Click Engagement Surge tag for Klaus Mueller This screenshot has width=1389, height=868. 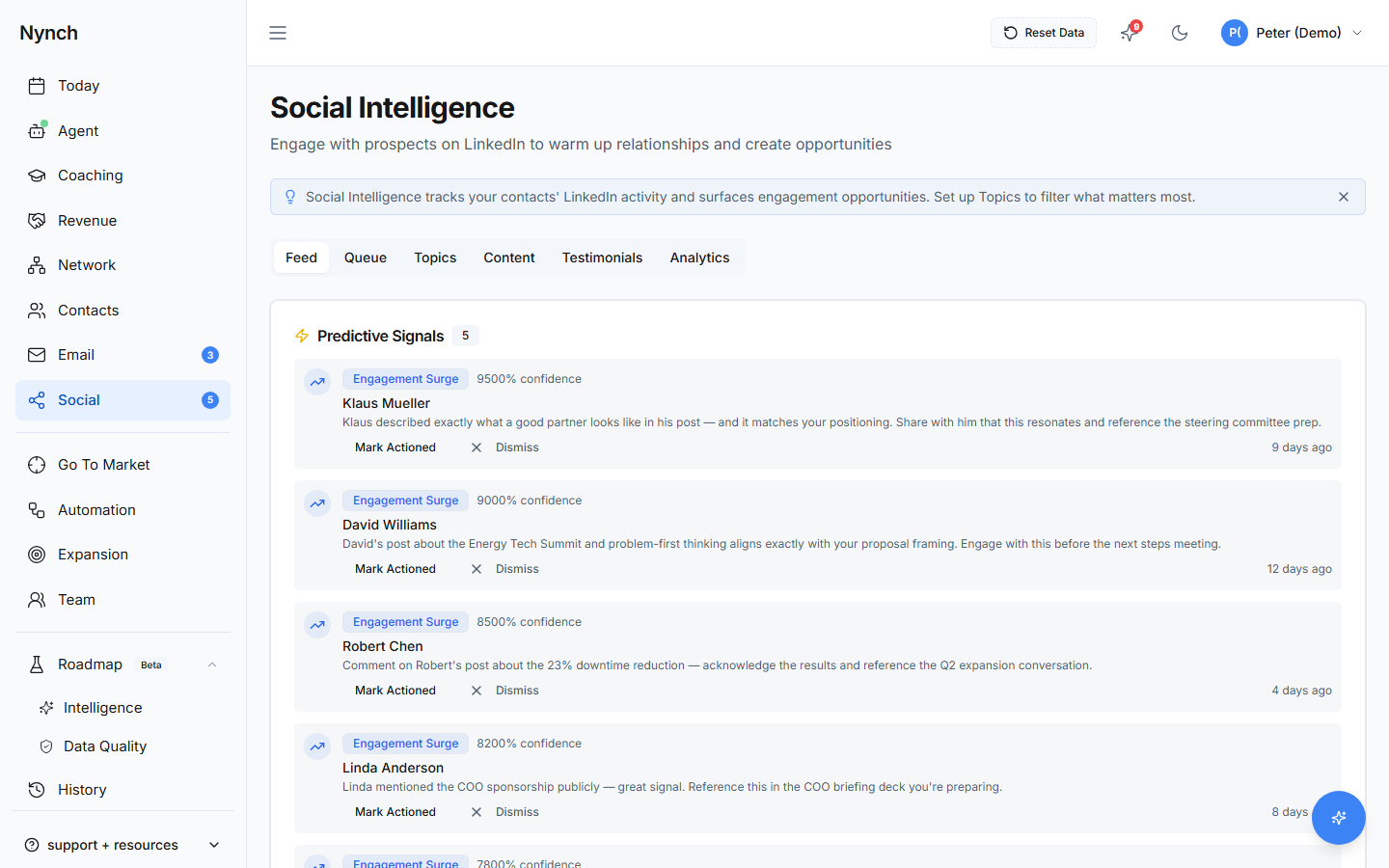pos(405,379)
